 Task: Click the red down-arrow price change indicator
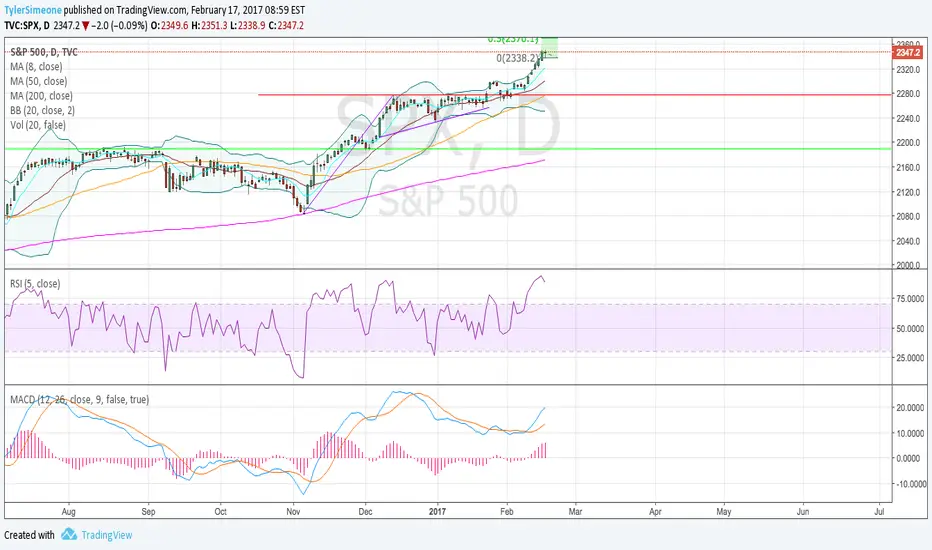click(x=86, y=26)
